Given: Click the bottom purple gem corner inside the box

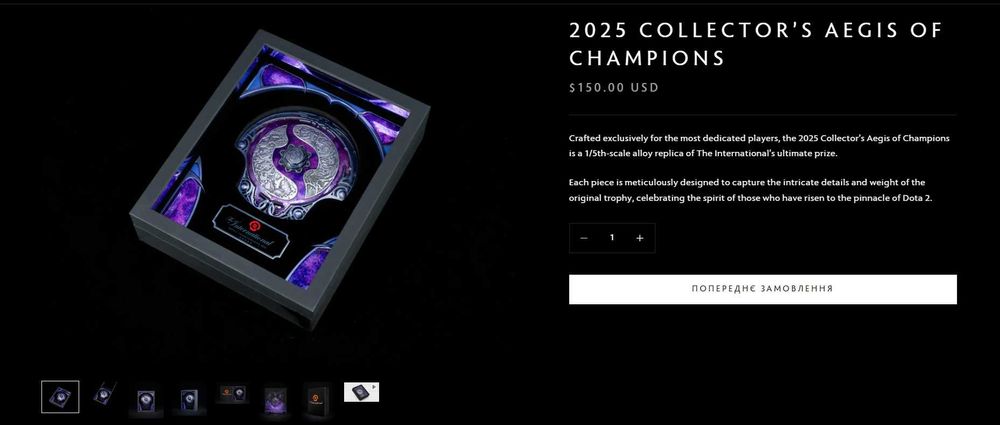Looking at the screenshot, I should (312, 262).
